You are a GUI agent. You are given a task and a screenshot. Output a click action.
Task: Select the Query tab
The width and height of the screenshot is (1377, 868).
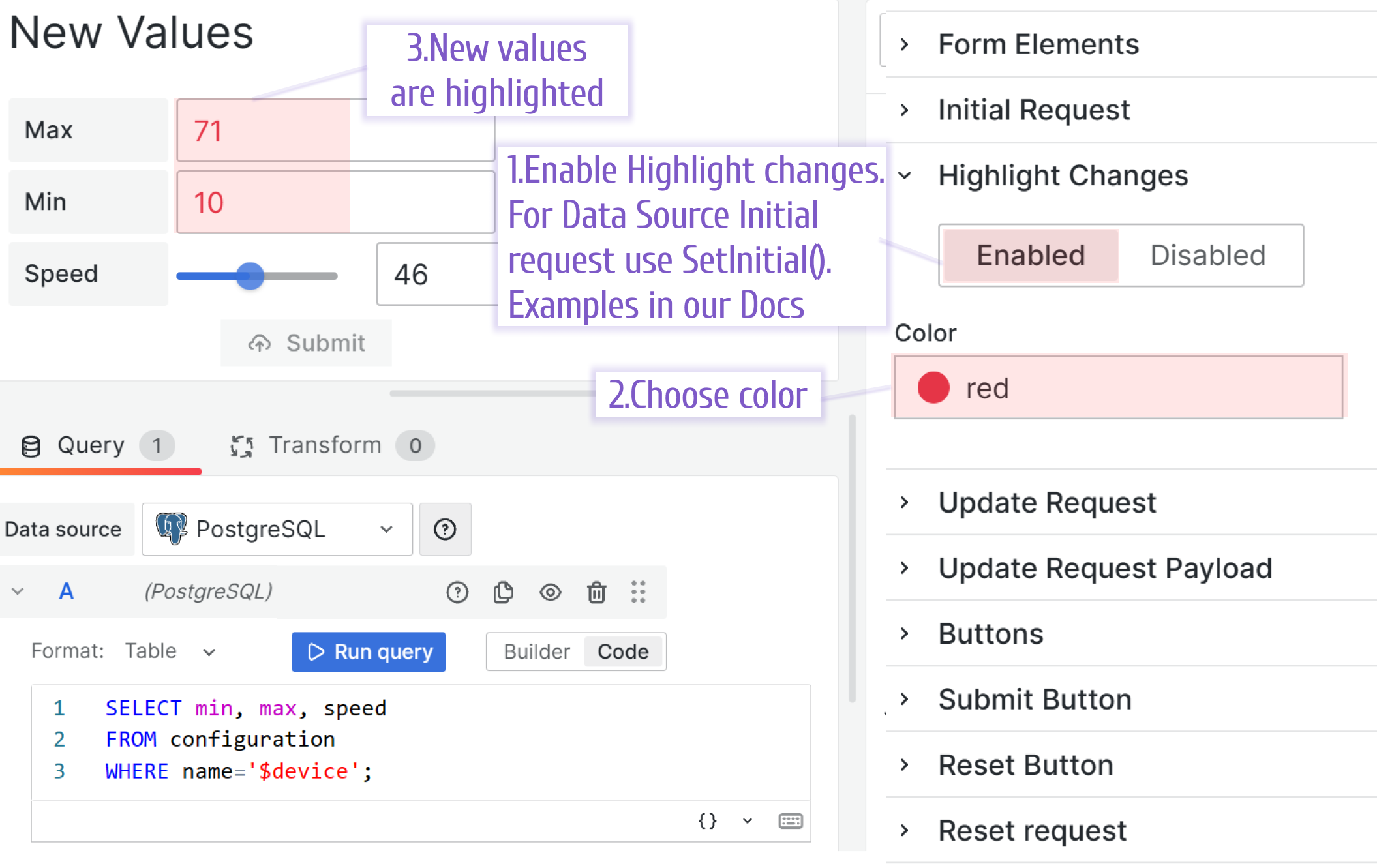click(91, 445)
